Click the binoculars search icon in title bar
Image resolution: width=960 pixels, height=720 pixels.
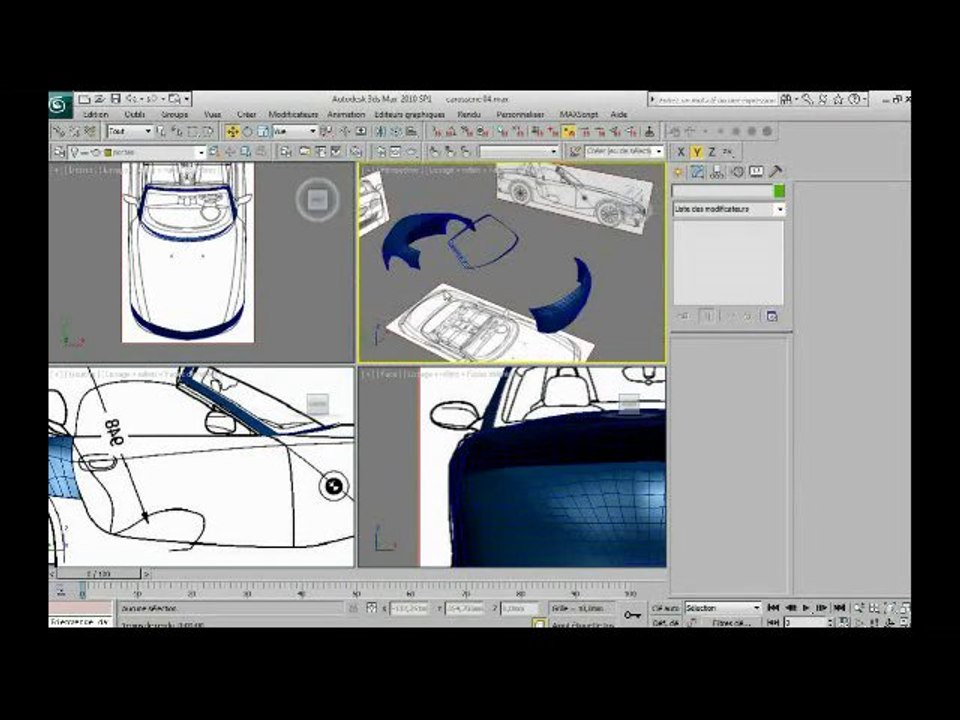click(786, 99)
